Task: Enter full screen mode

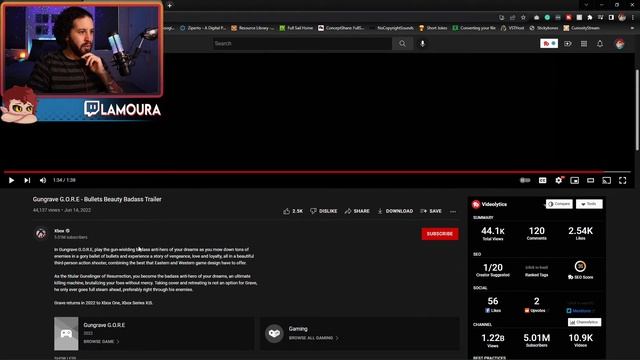Action: (622, 180)
